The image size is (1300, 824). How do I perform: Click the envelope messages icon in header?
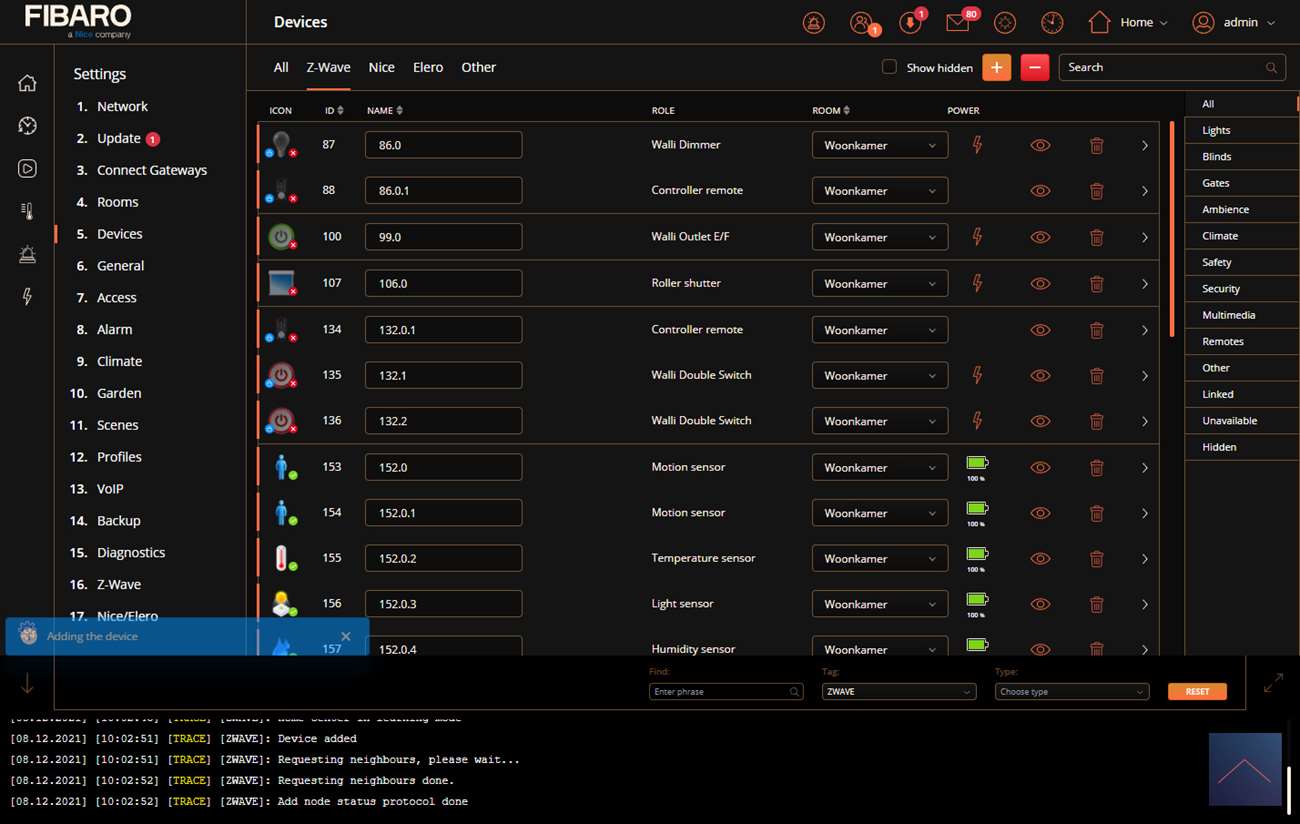pyautogui.click(x=958, y=23)
